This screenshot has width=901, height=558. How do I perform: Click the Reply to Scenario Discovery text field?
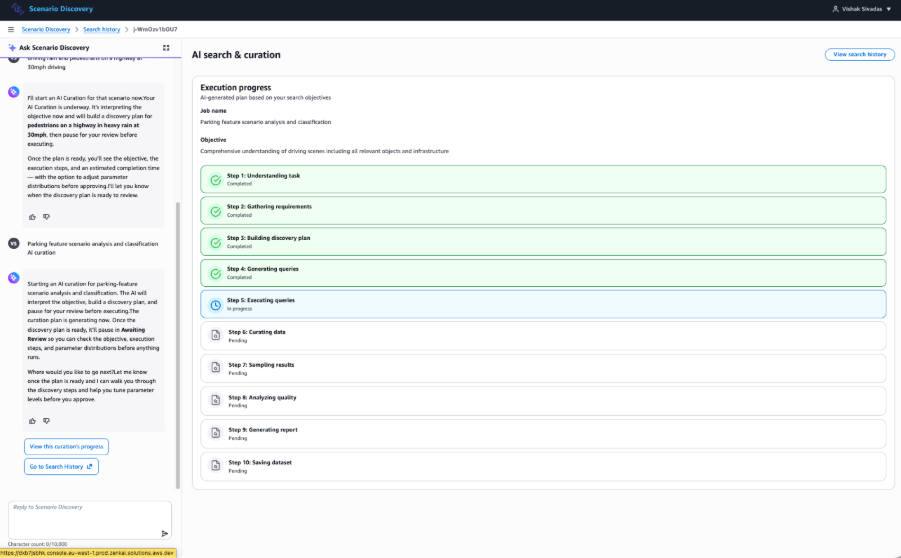[x=90, y=520]
